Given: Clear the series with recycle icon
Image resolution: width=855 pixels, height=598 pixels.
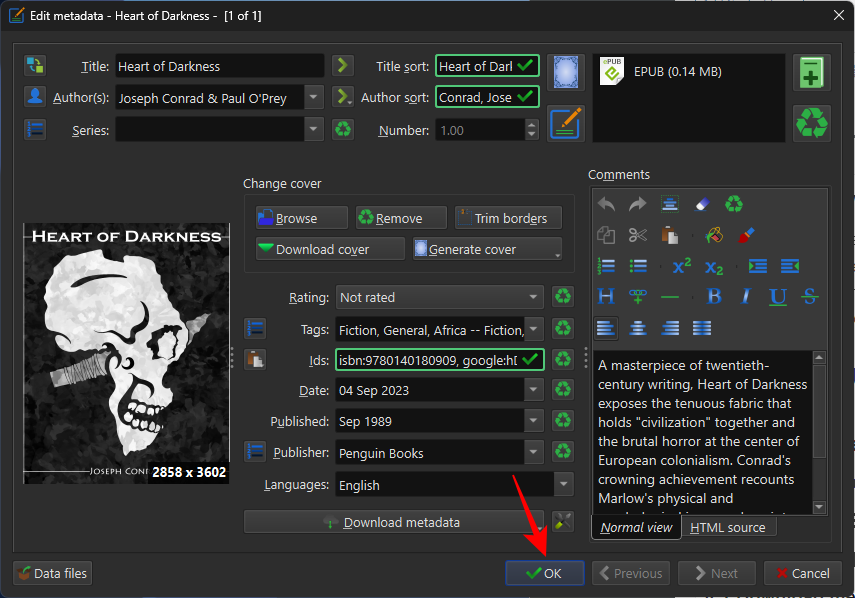Looking at the screenshot, I should click(343, 130).
